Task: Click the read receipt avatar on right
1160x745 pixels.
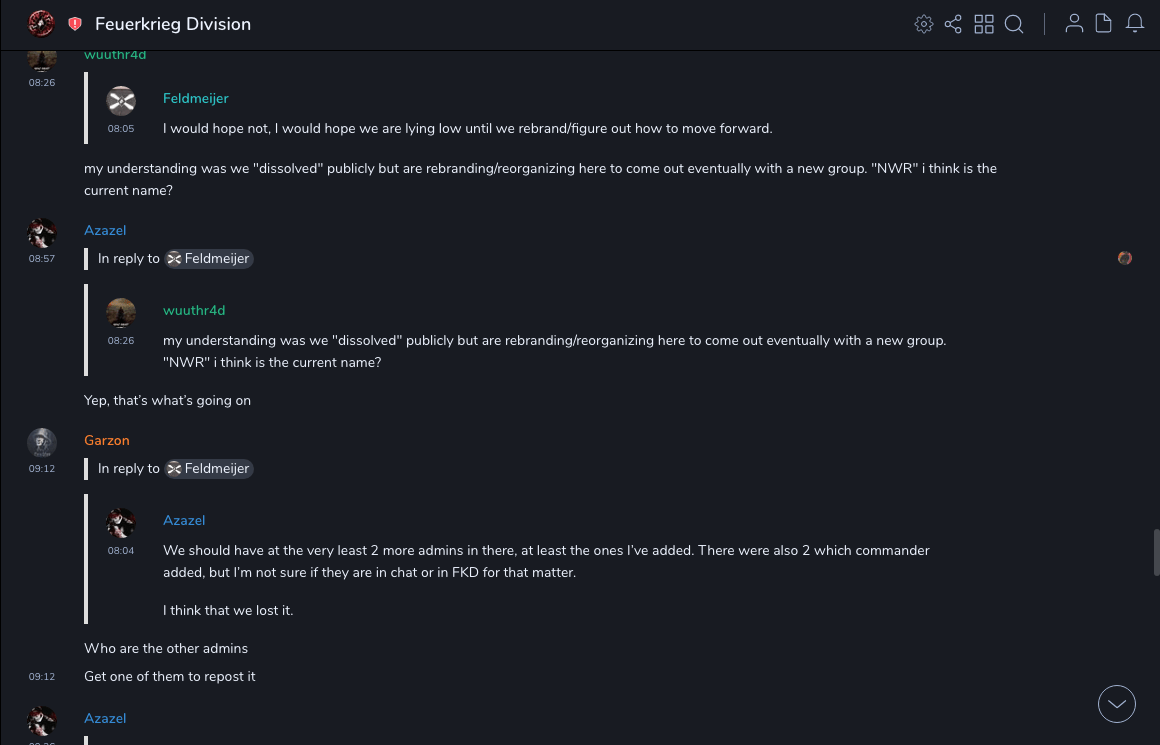Action: 1125,258
